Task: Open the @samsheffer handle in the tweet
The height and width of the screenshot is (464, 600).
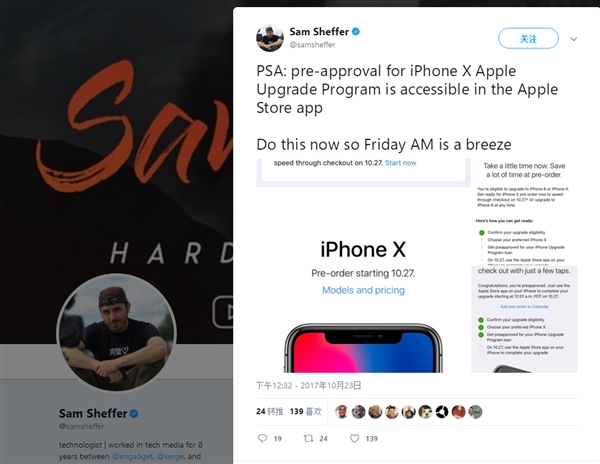Action: point(312,45)
